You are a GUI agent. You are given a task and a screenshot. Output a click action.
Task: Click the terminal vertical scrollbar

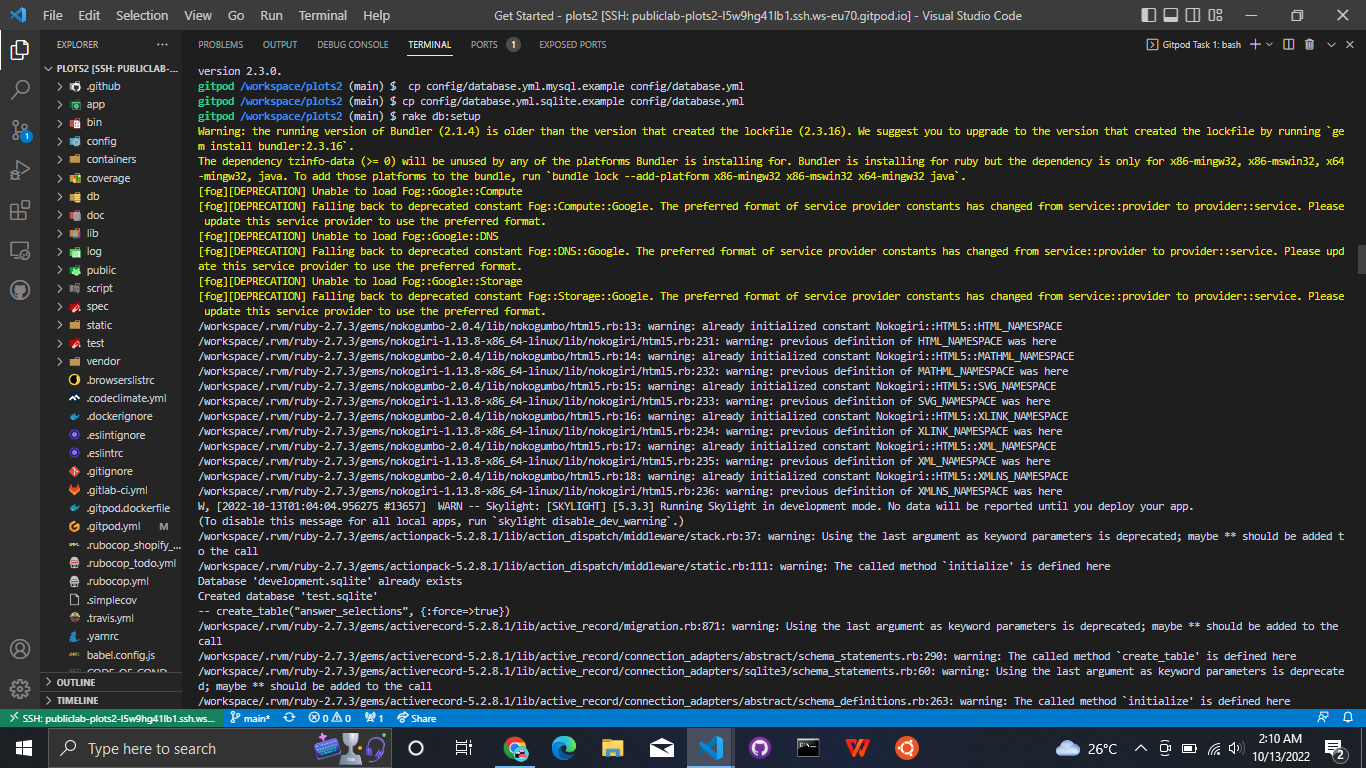(1361, 262)
